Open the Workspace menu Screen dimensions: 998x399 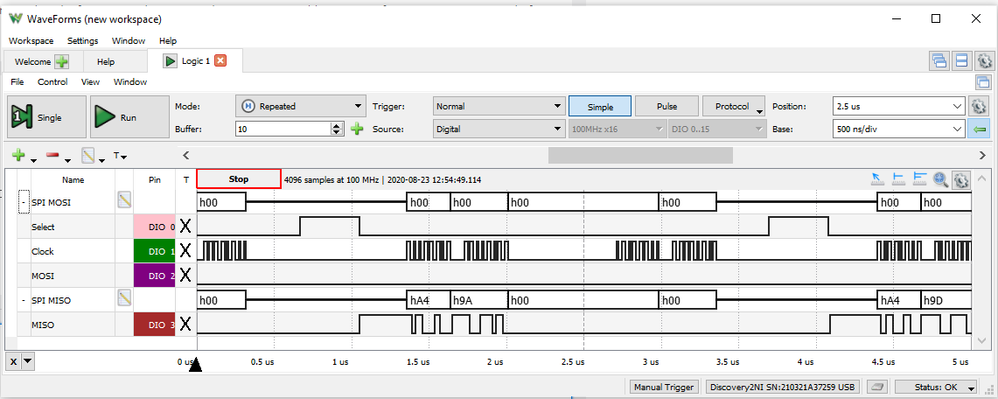pyautogui.click(x=31, y=41)
